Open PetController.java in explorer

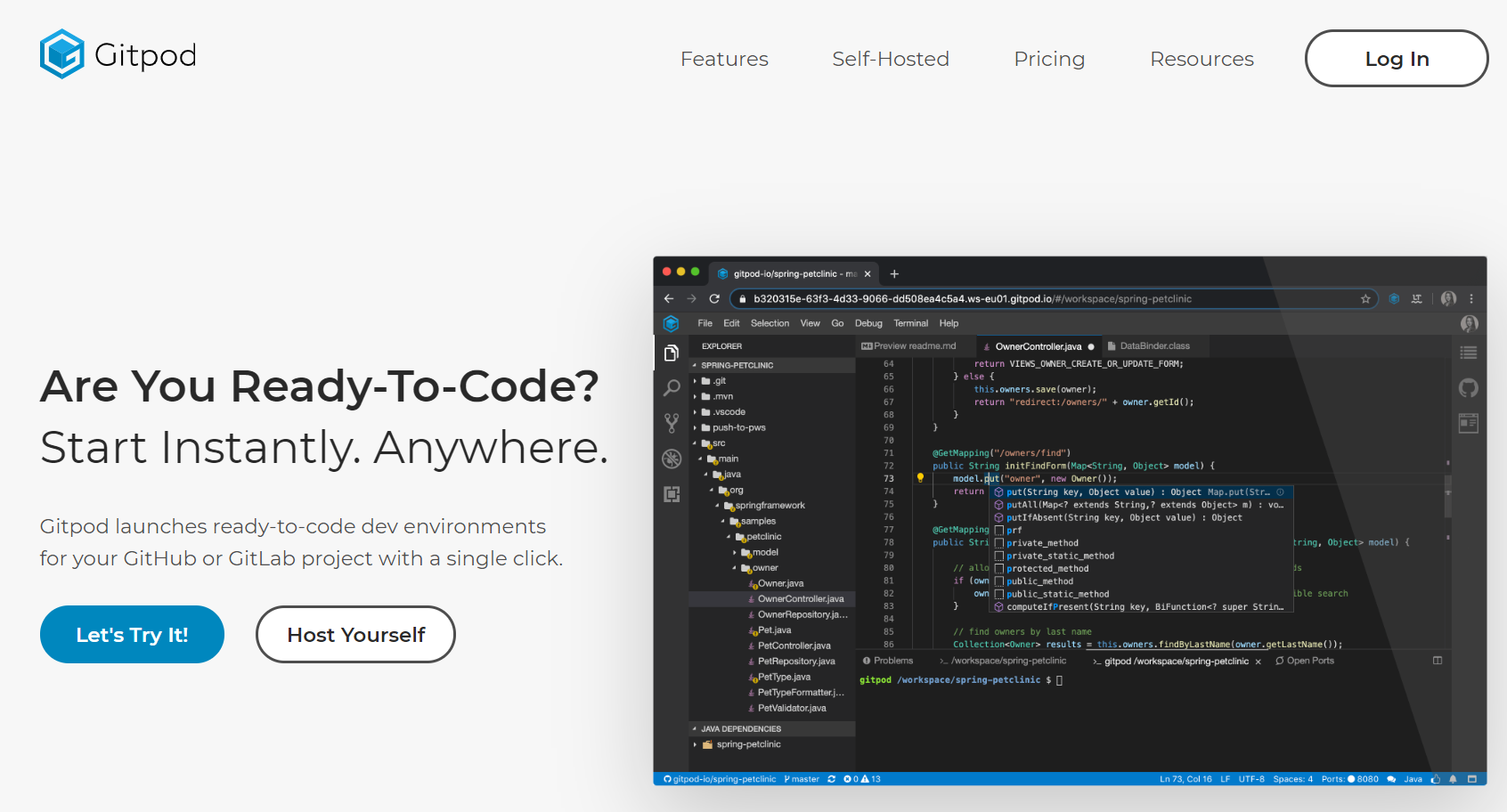[794, 646]
